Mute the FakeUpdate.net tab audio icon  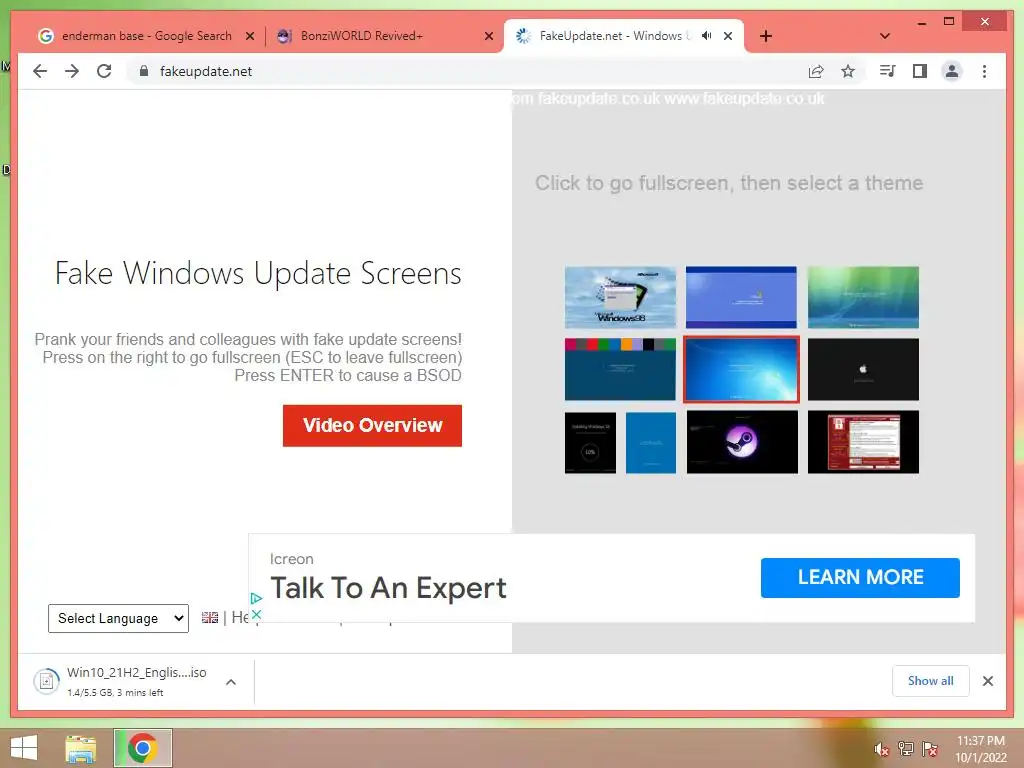coord(706,36)
